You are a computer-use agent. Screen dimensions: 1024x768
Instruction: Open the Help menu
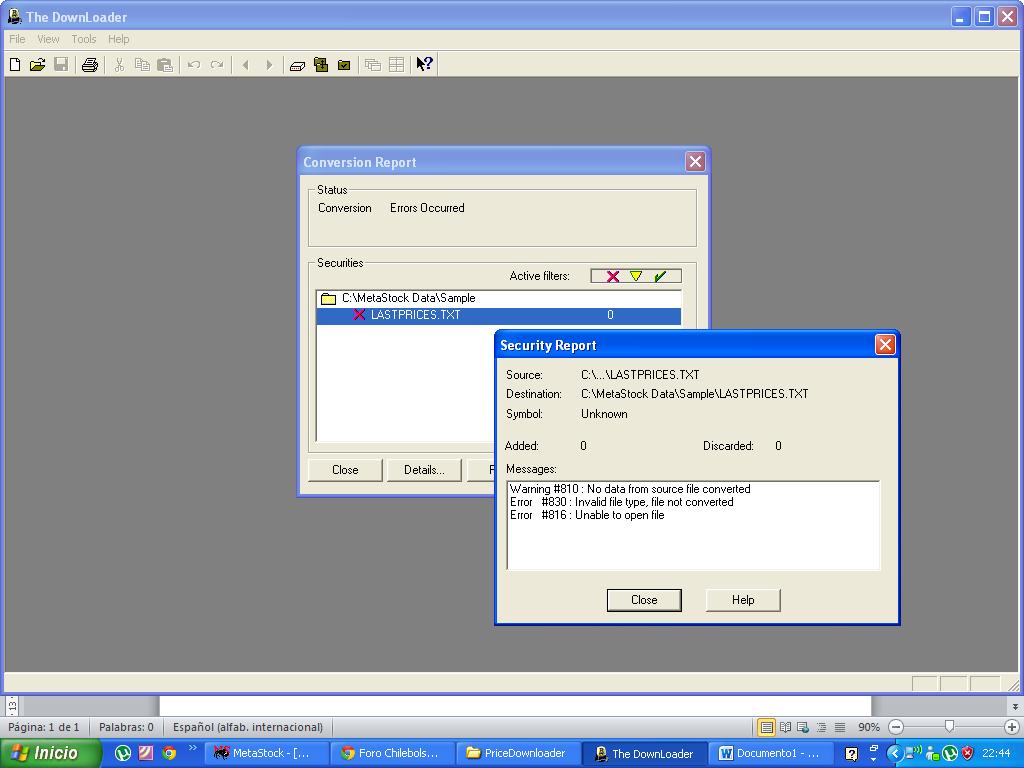118,39
